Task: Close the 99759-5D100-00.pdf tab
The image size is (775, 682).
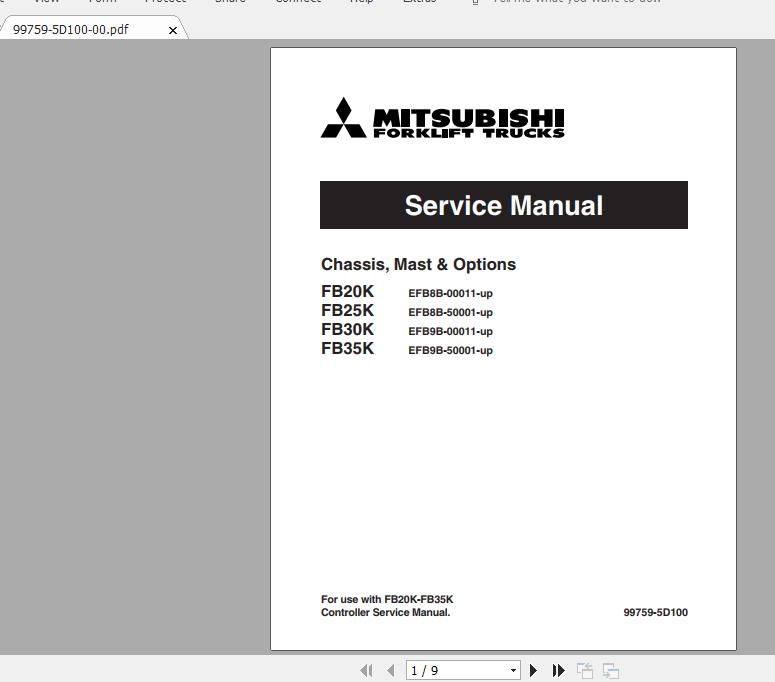Action: 173,31
